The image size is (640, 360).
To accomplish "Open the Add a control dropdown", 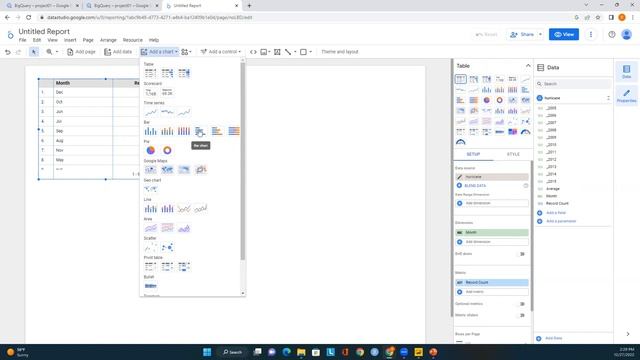I will pos(221,52).
